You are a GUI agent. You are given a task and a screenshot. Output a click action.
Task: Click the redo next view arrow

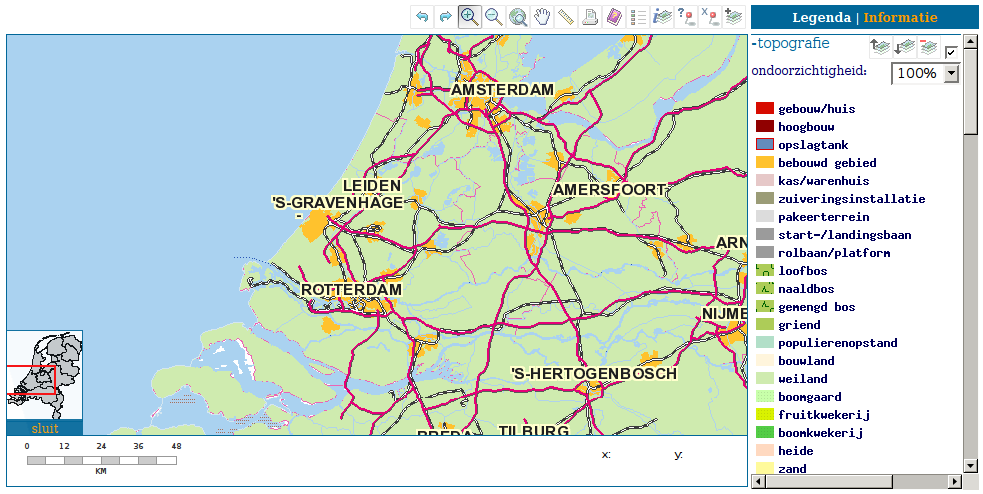tap(445, 17)
